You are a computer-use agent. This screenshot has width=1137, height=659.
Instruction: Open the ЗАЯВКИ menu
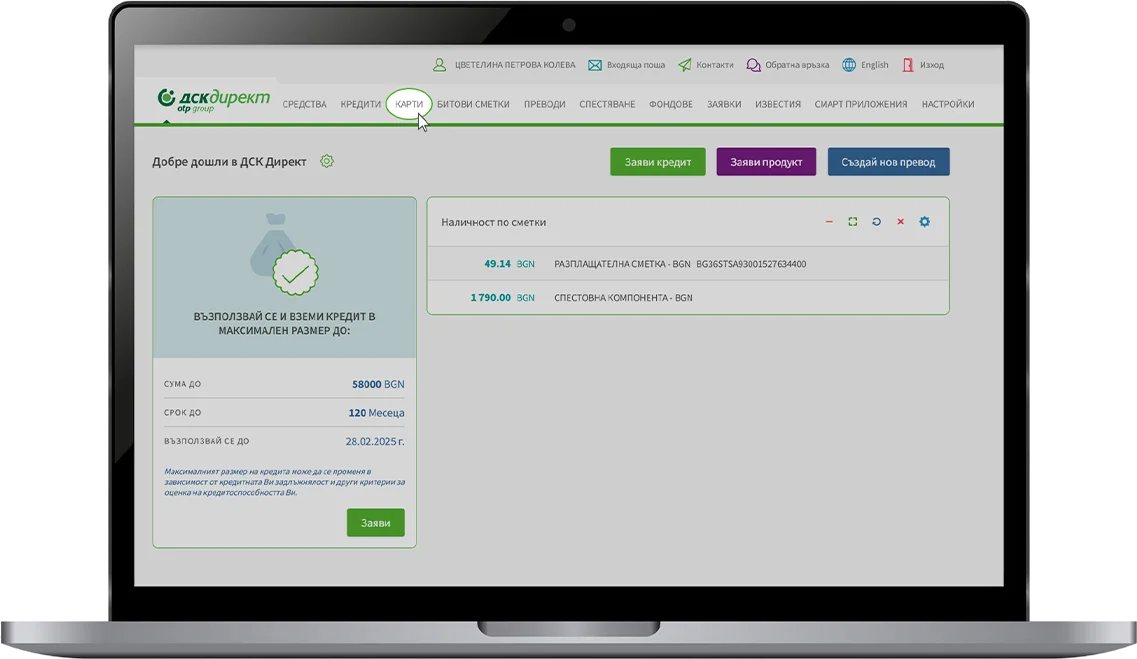coord(724,104)
